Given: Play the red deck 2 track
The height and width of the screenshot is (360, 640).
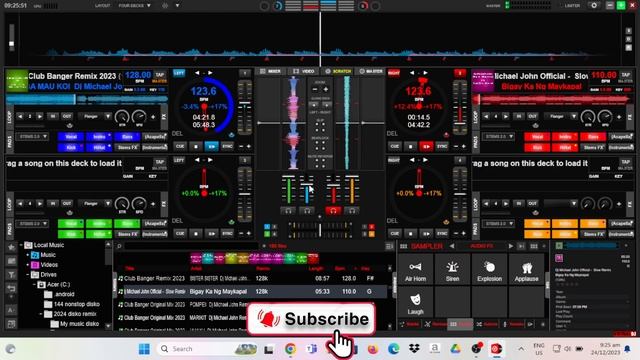Looking at the screenshot, I should (x=426, y=146).
